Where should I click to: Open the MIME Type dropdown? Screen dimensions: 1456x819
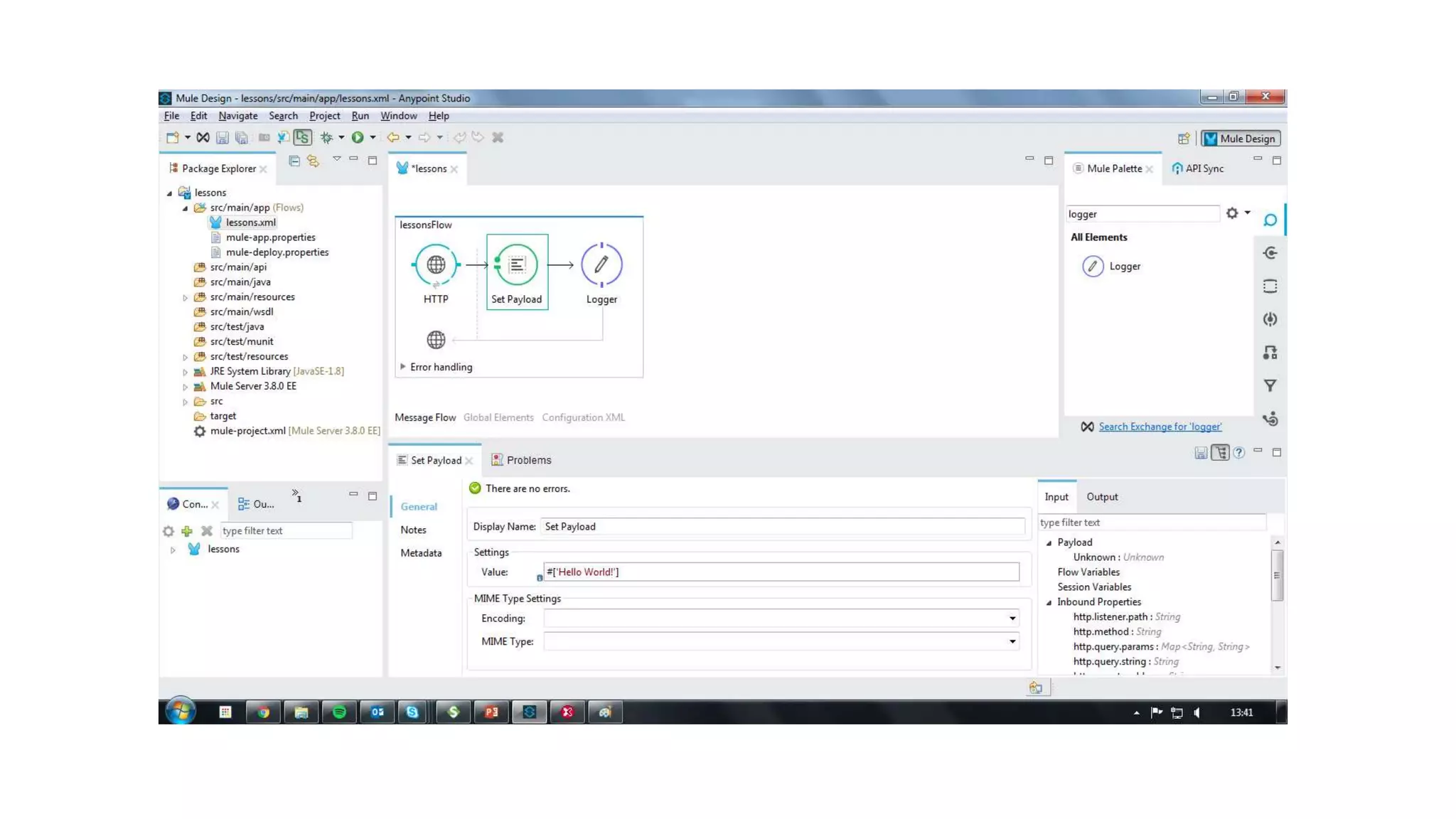[x=1012, y=642]
